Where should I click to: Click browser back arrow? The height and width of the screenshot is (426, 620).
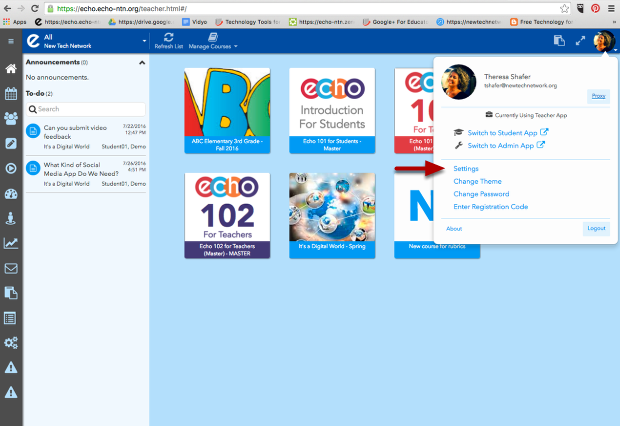pos(8,8)
